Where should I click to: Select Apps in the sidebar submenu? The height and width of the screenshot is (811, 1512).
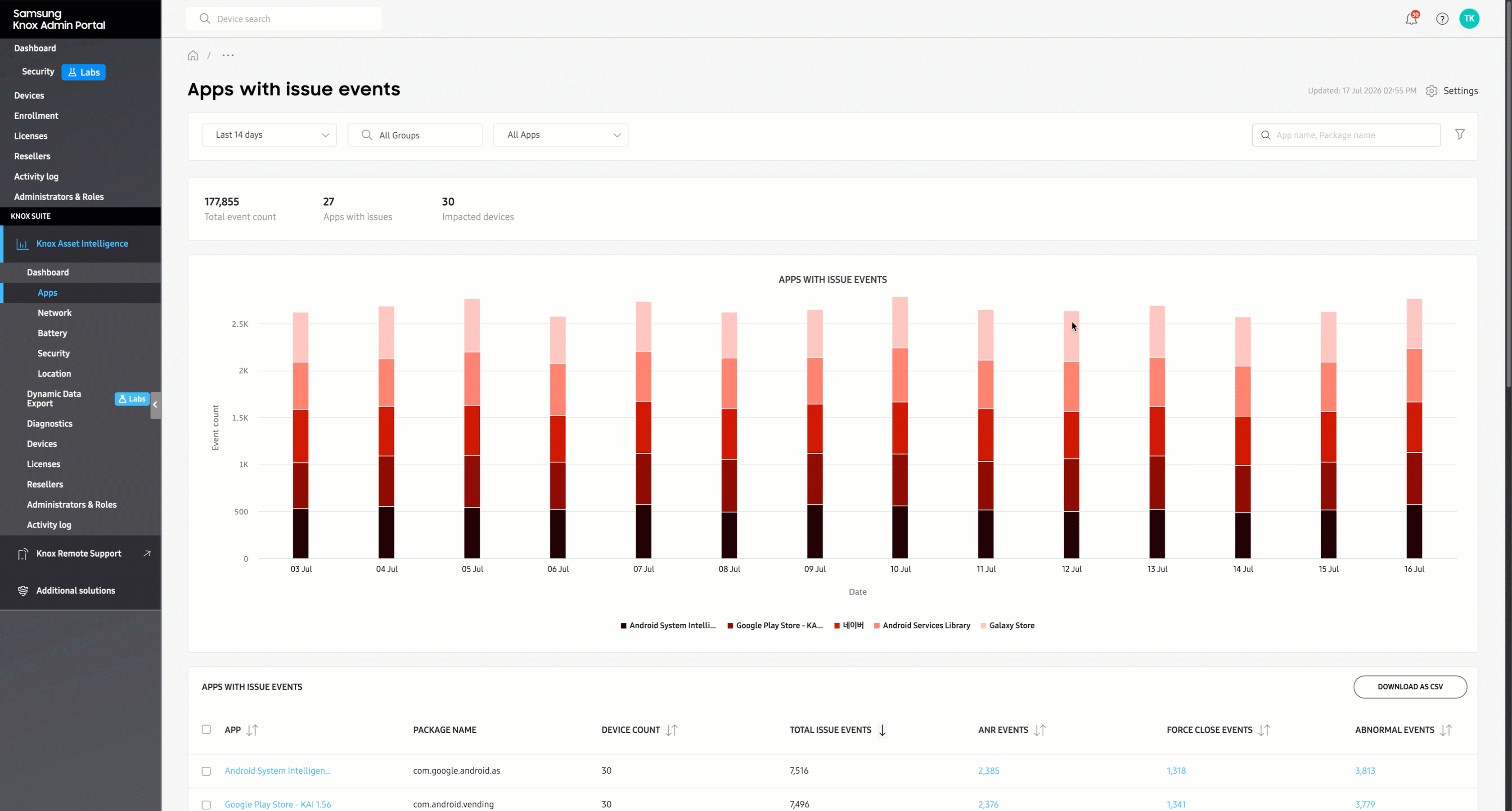click(48, 293)
